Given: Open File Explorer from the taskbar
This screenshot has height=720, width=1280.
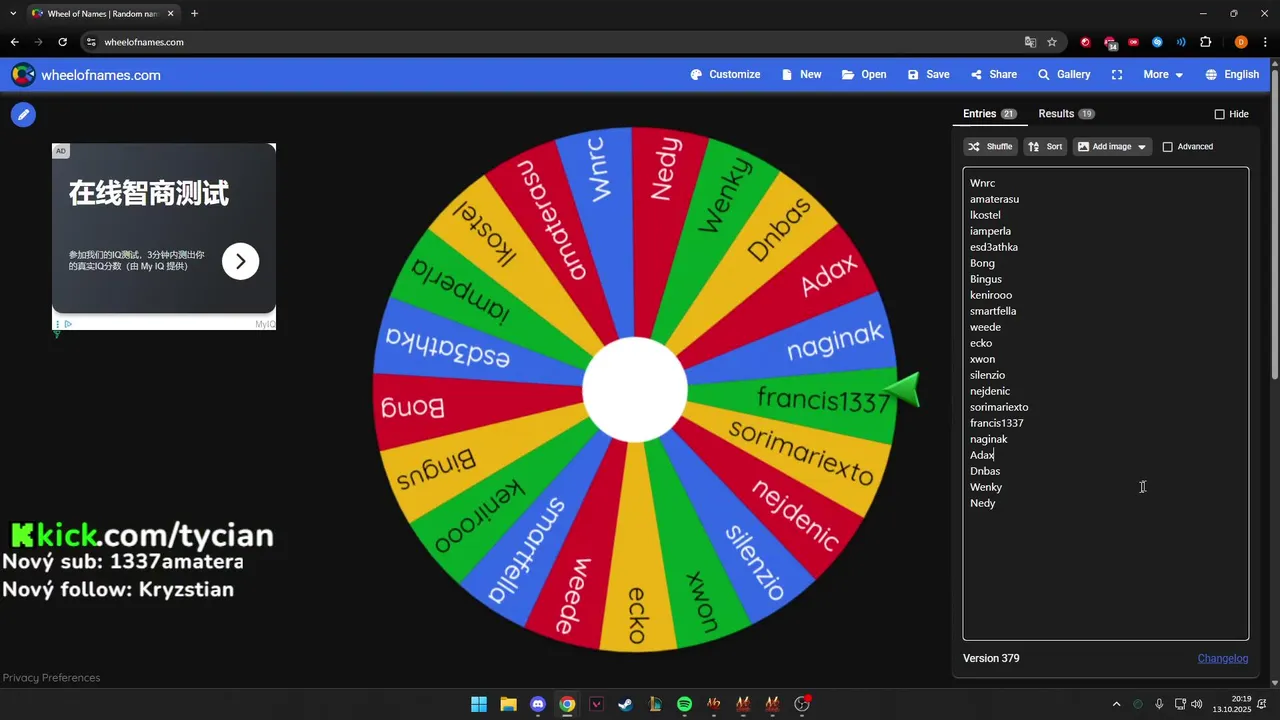Looking at the screenshot, I should coord(508,704).
